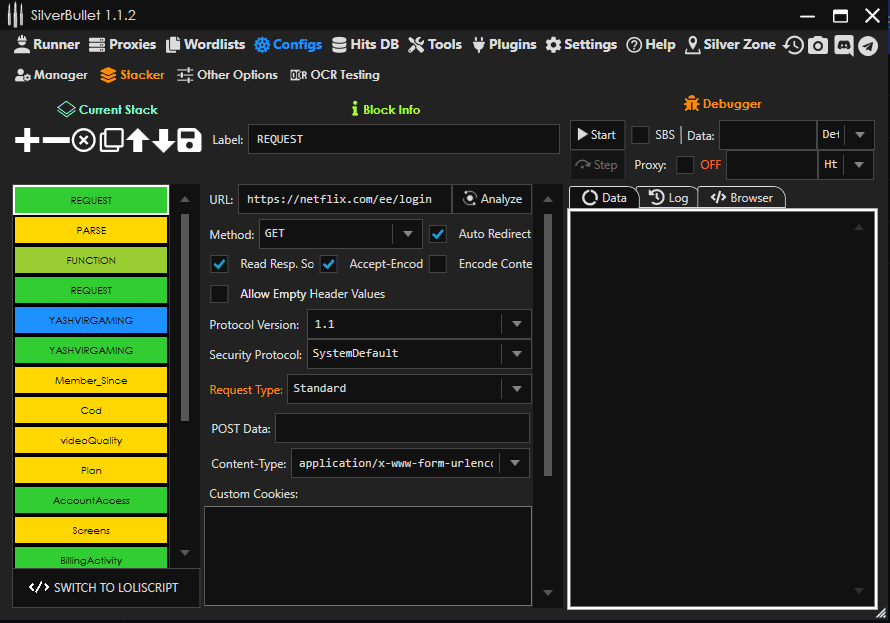The image size is (890, 623).
Task: Open the Wordlists menu
Action: [206, 45]
